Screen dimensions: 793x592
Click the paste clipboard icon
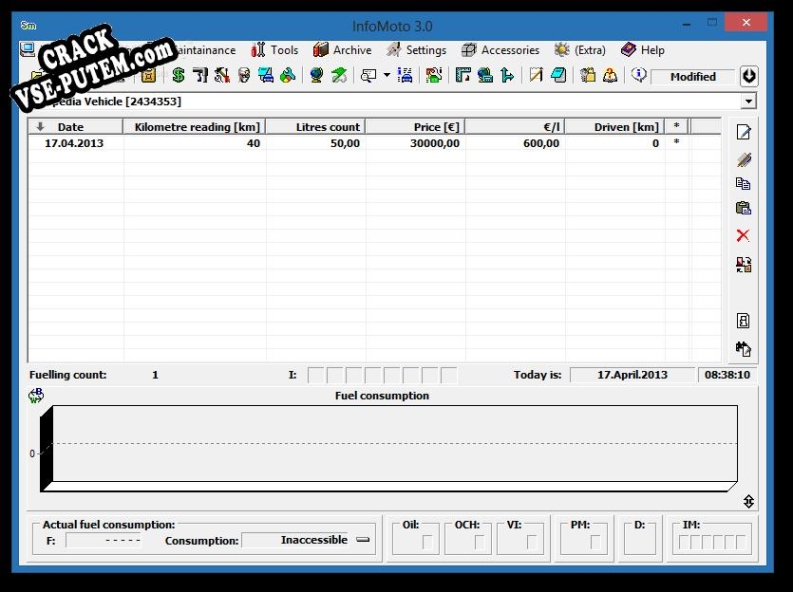pos(743,208)
